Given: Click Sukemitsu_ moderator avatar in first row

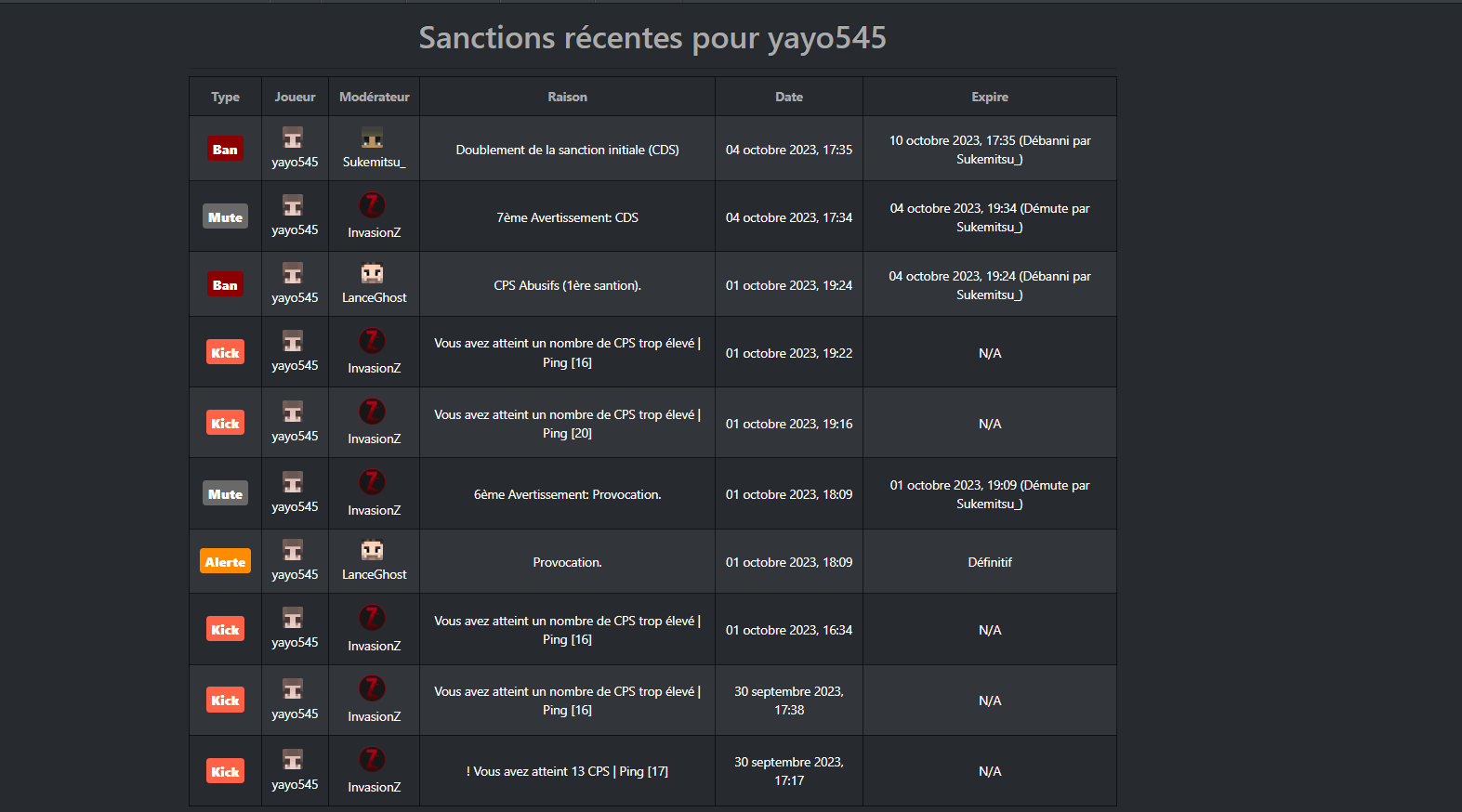Looking at the screenshot, I should point(373,138).
